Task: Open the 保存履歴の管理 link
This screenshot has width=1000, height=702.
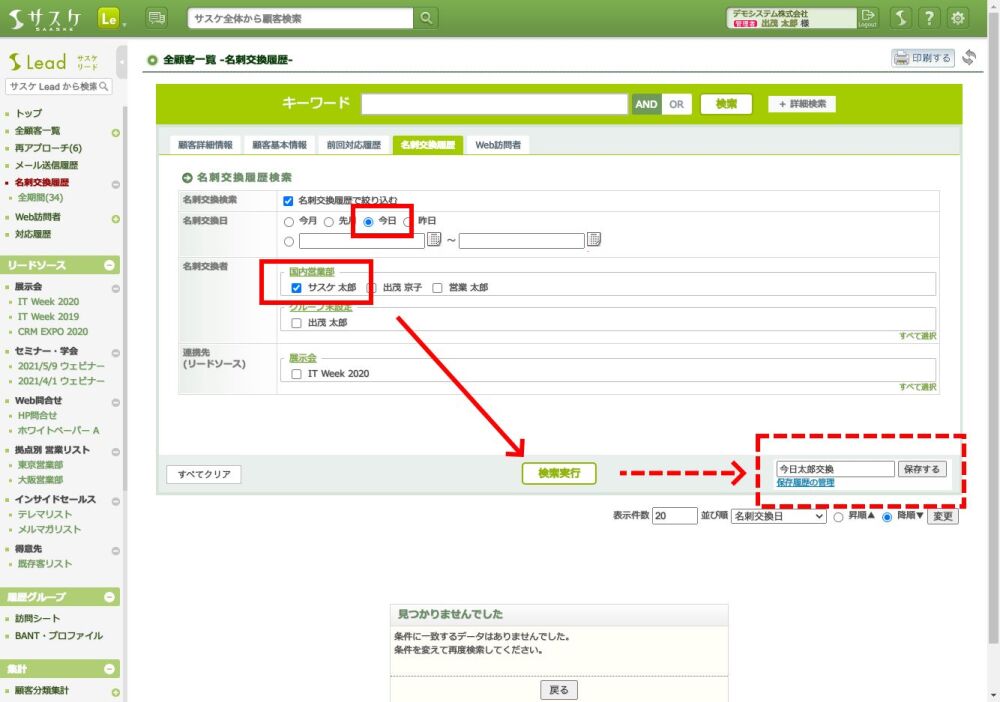Action: (x=805, y=483)
